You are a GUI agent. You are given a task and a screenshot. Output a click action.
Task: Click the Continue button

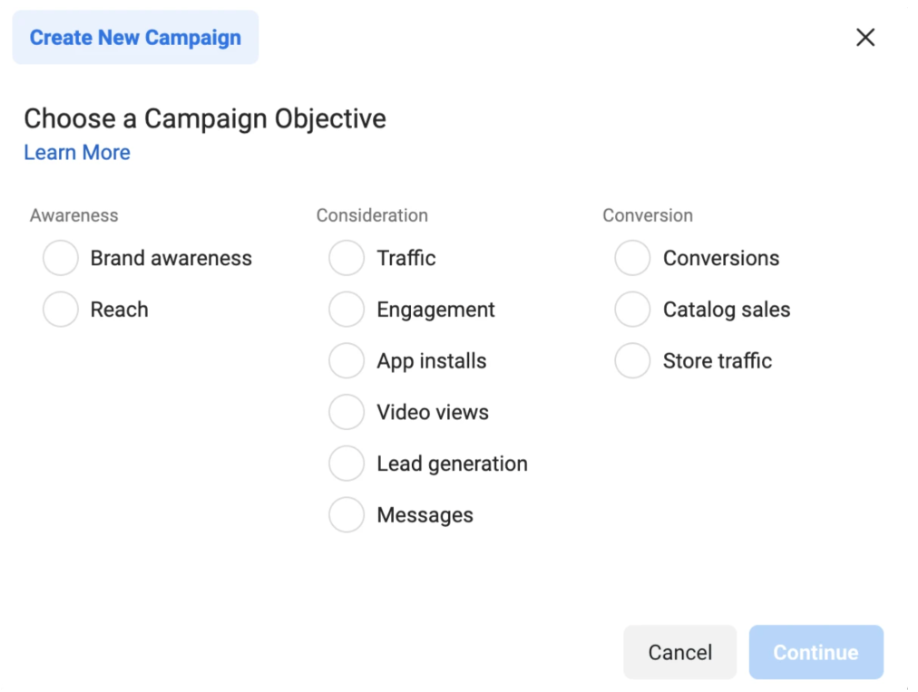[x=816, y=652]
